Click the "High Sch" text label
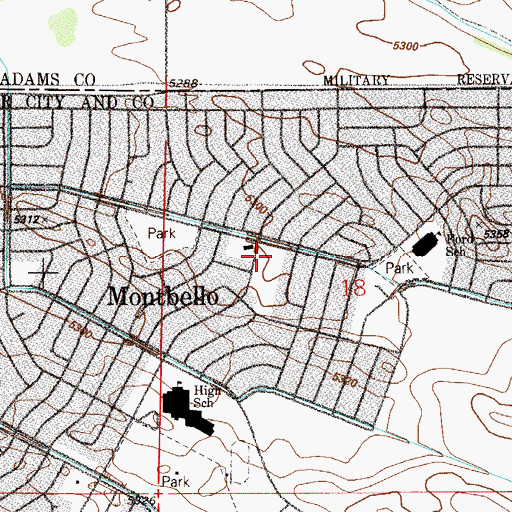Image resolution: width=512 pixels, height=512 pixels. click(x=207, y=396)
